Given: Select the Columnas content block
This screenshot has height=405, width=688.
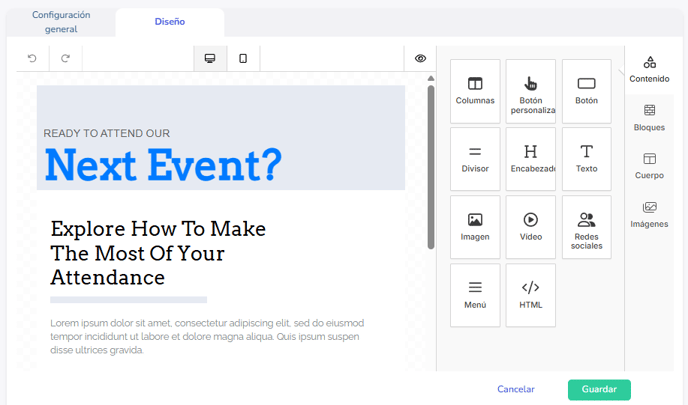Looking at the screenshot, I should tap(475, 91).
